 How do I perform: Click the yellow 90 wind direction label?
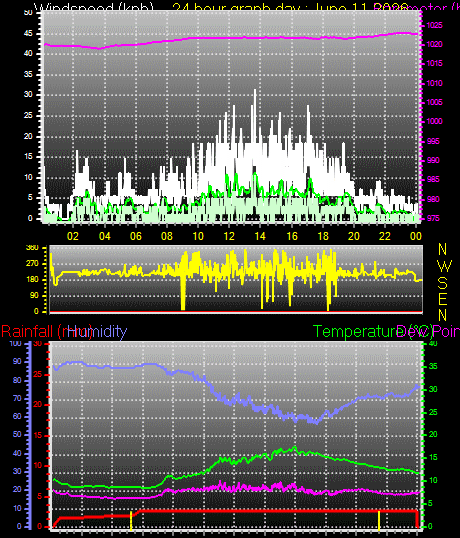tap(34, 295)
